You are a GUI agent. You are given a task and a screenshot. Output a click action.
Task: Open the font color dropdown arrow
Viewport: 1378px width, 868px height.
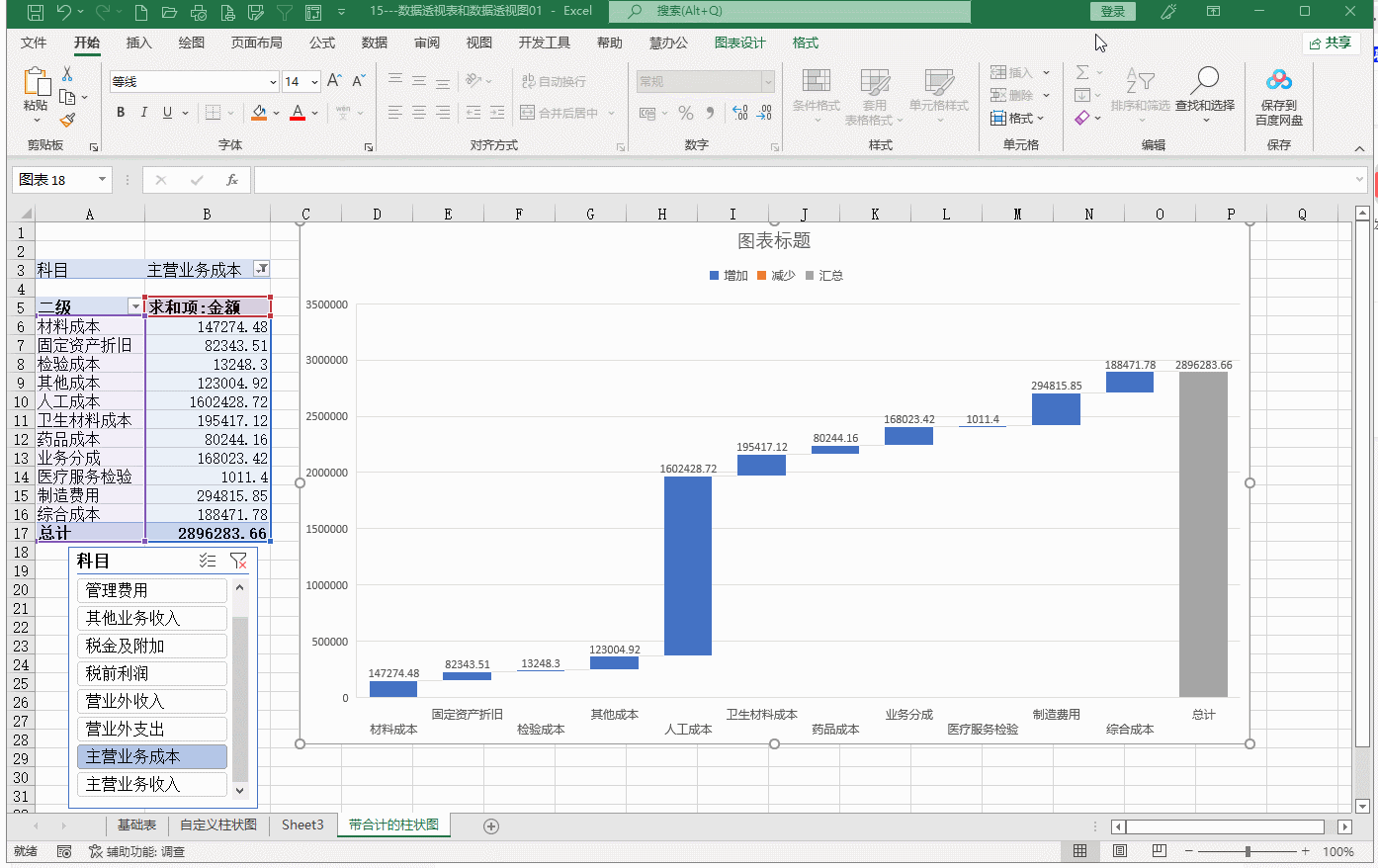314,113
